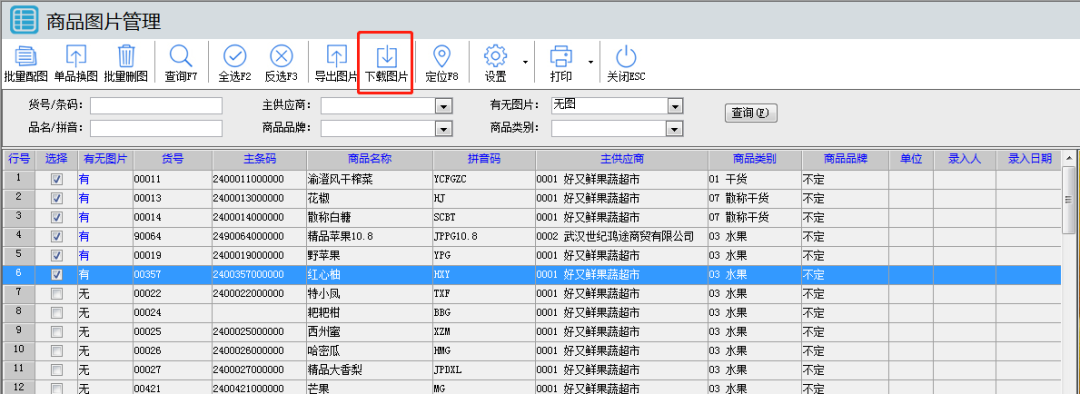Check the checkbox for 特小凤 row

(57, 293)
